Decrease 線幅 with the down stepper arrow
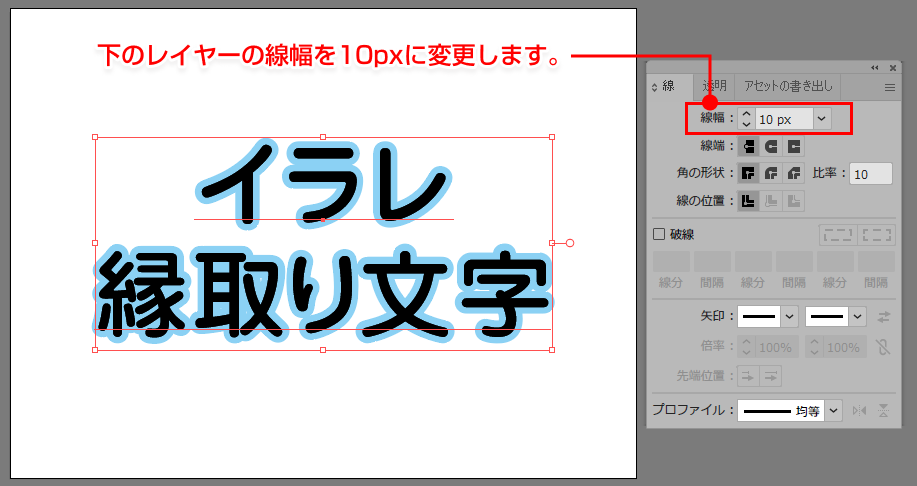Screen dimensions: 917x486 point(746,124)
